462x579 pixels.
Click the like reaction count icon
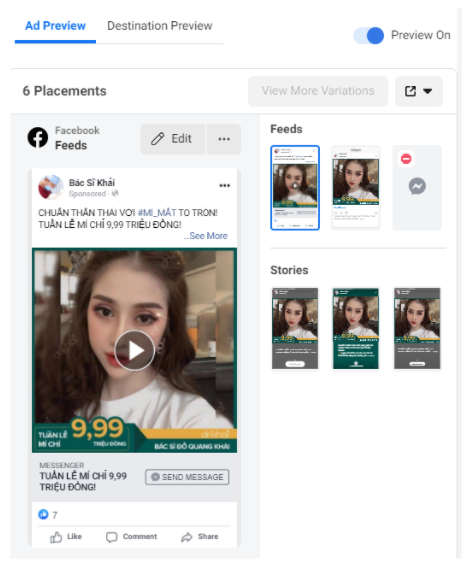pos(43,514)
